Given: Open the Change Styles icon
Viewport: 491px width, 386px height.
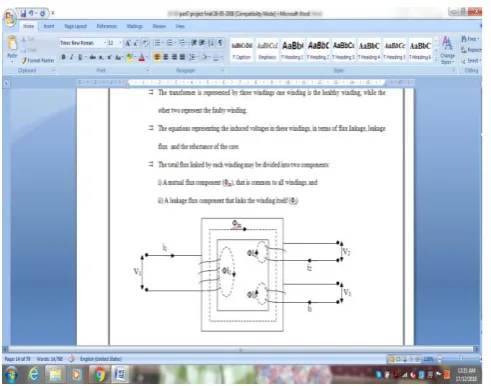Looking at the screenshot, I should (x=447, y=50).
